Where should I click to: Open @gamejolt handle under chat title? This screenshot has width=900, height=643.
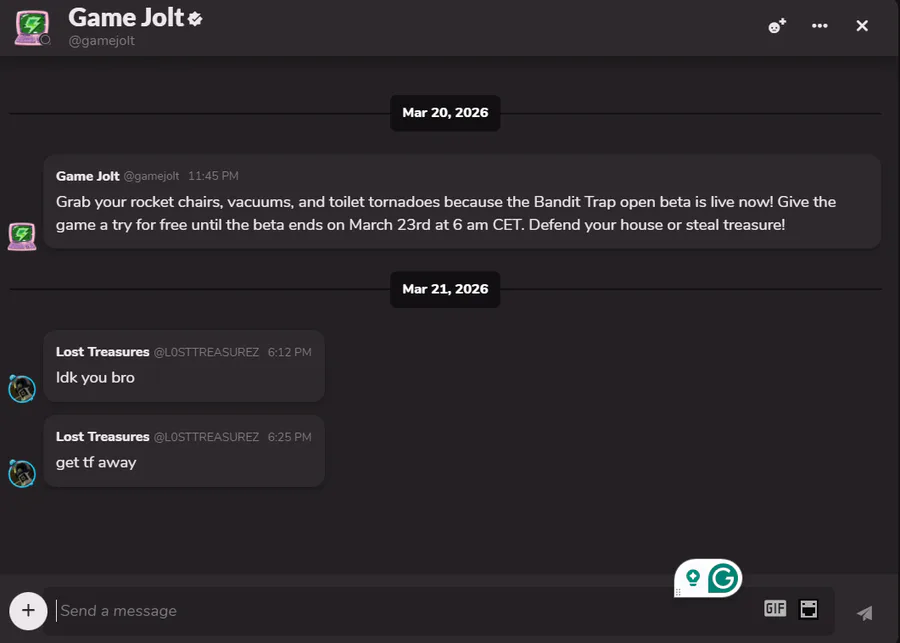click(x=101, y=41)
